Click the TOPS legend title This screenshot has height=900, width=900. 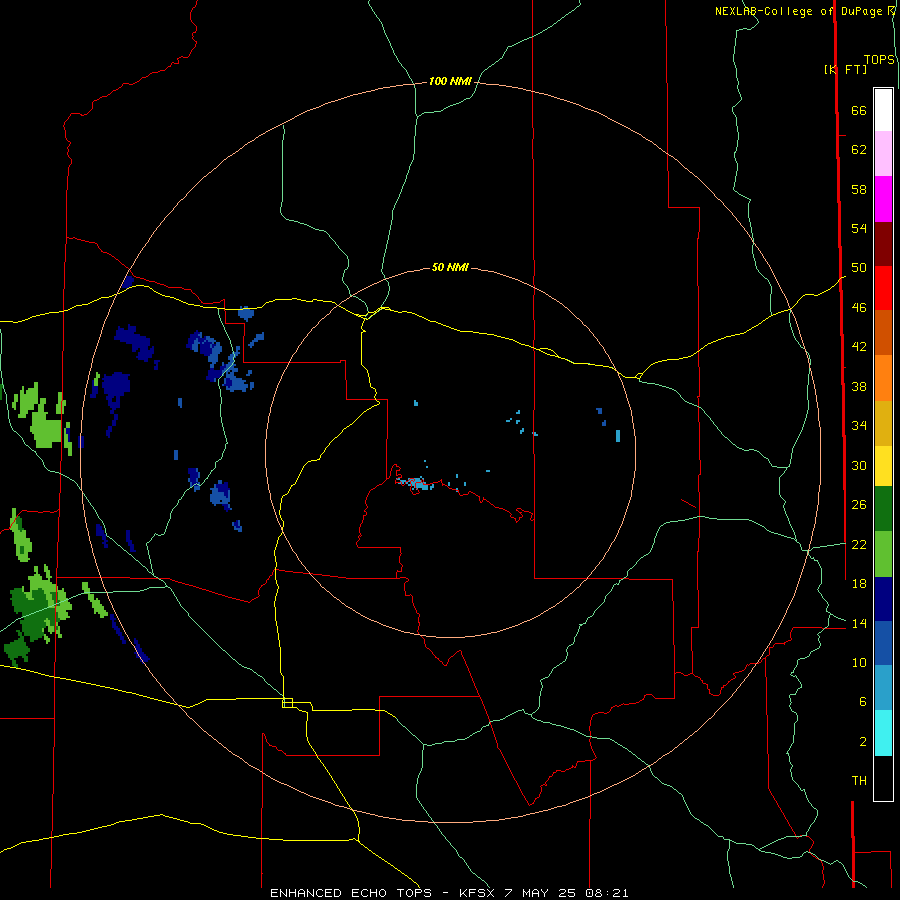879,60
